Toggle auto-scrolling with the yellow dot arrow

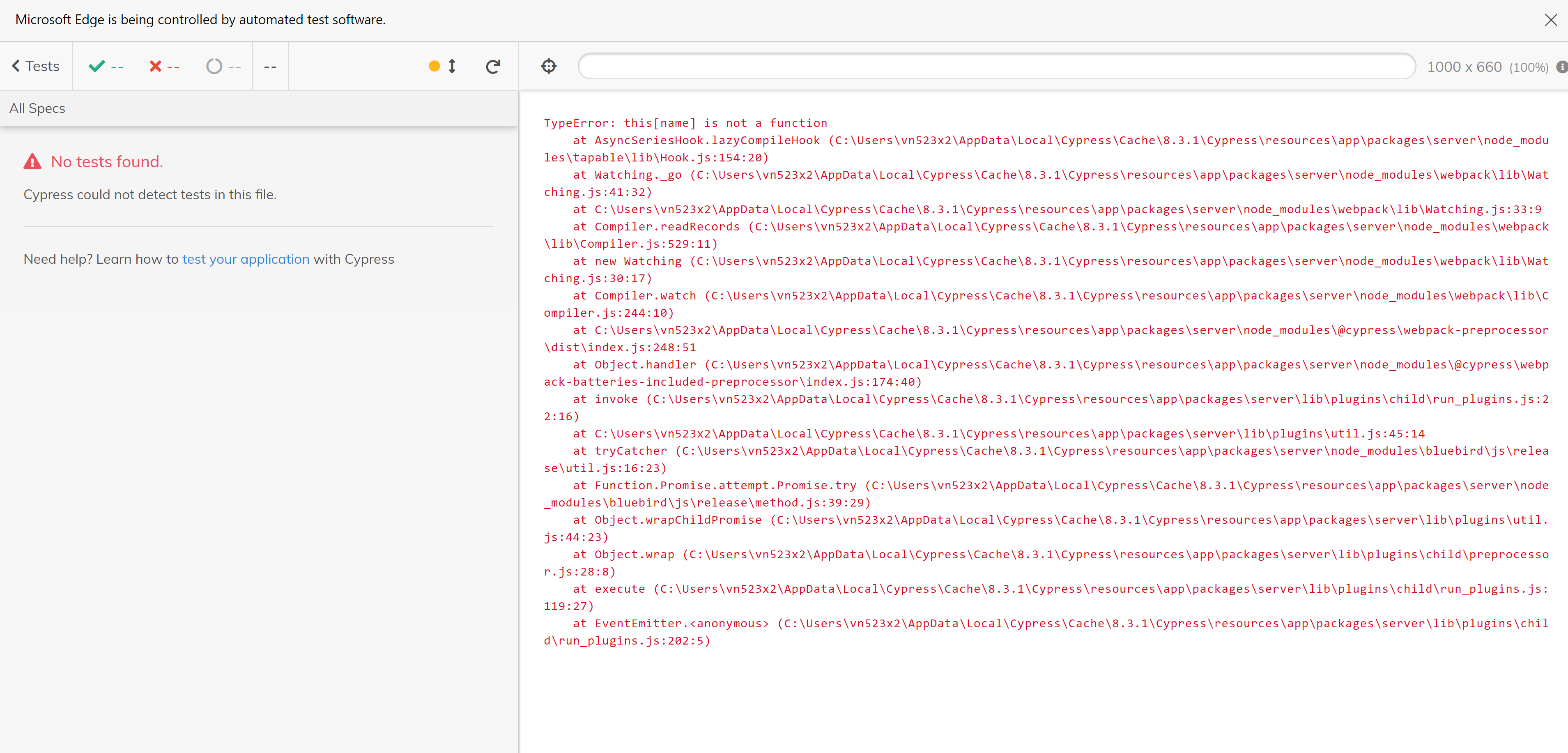tap(443, 67)
